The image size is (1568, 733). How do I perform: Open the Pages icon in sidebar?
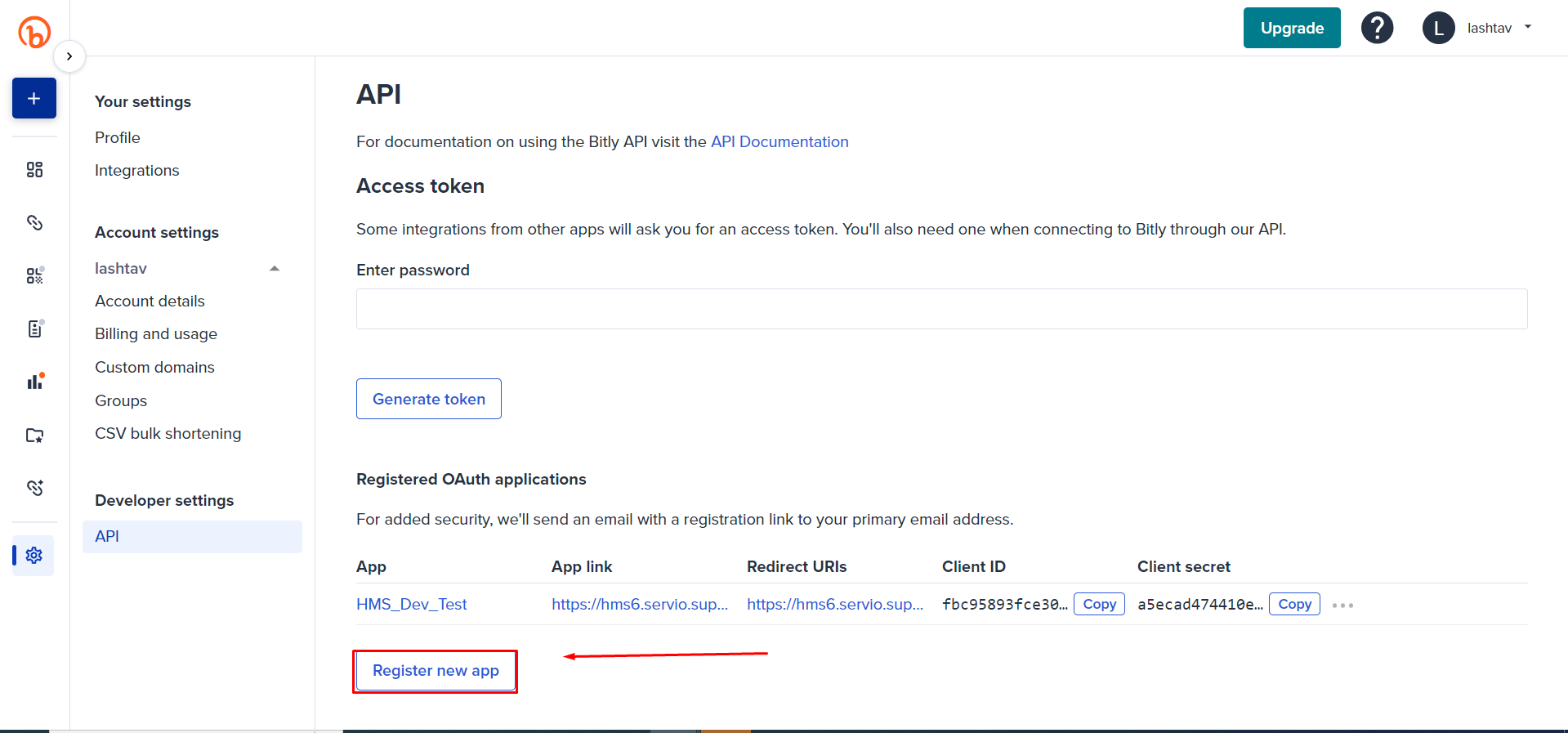(34, 329)
